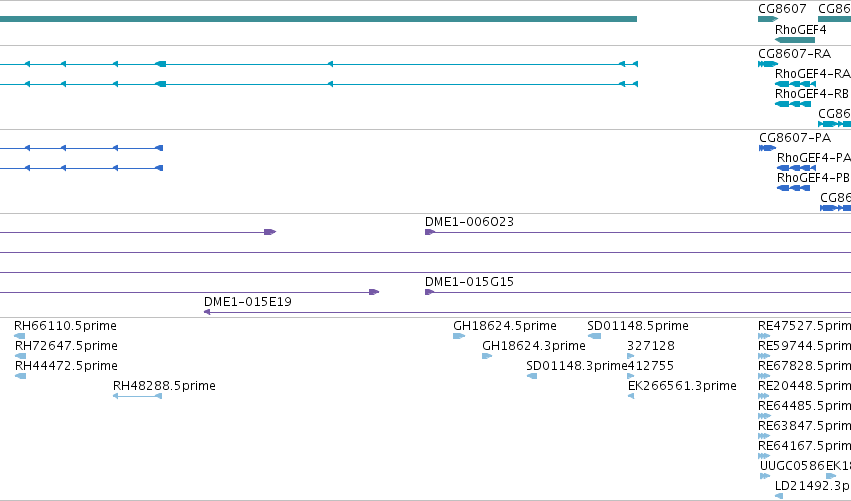Pick the CG8607-RA transcript label

pyautogui.click(x=795, y=54)
